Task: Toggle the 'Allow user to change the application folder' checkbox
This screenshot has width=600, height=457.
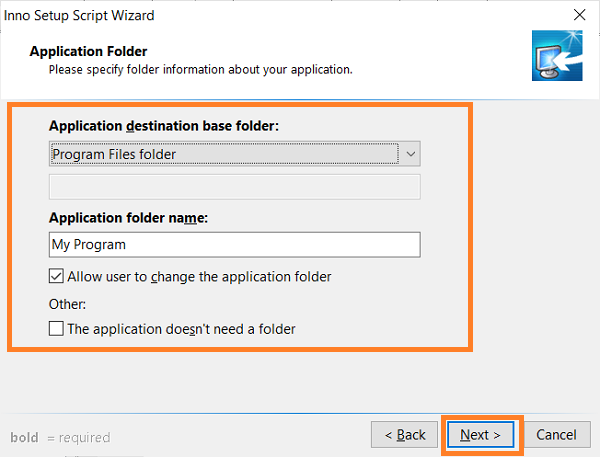Action: tap(56, 276)
